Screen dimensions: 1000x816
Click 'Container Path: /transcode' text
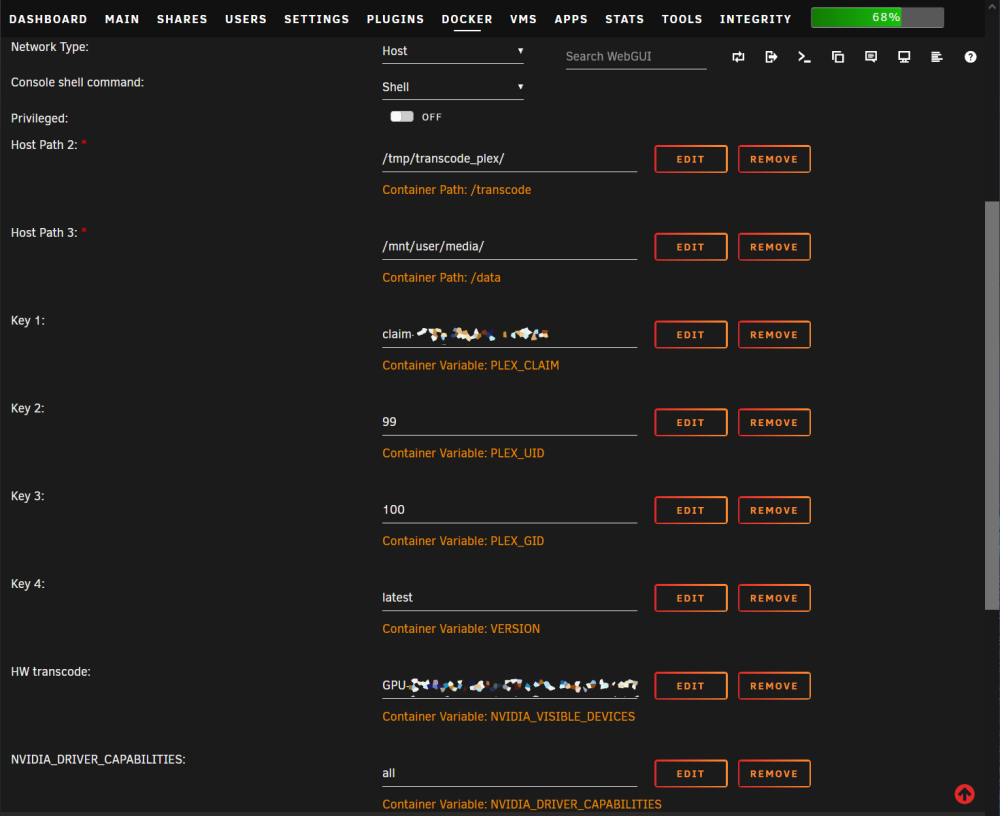457,190
